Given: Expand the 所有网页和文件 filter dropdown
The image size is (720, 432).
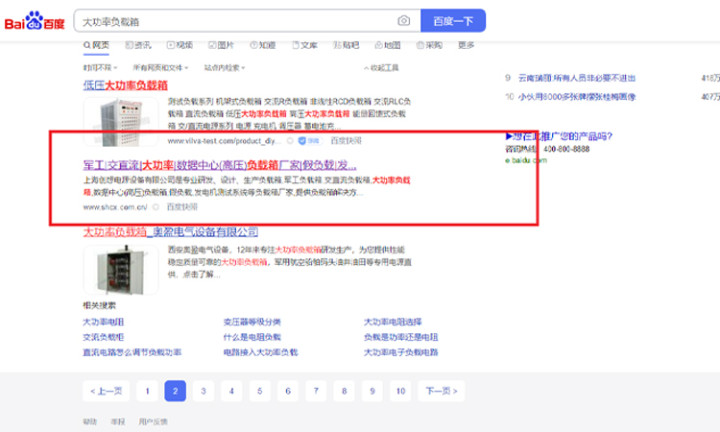Looking at the screenshot, I should pos(160,67).
